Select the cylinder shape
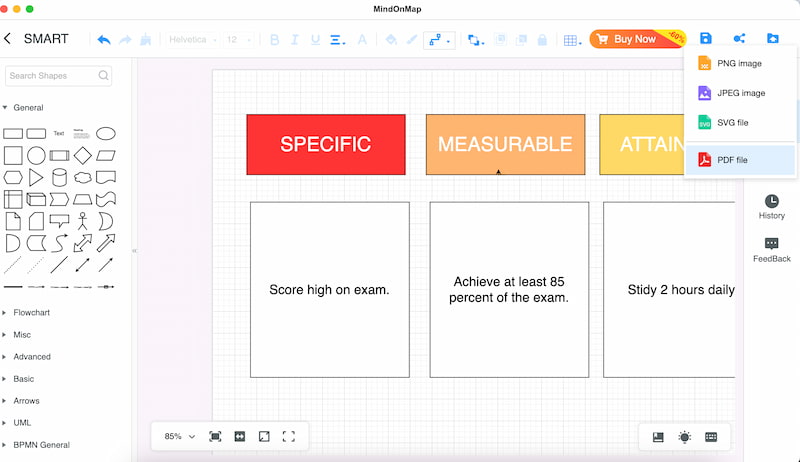 tap(59, 177)
